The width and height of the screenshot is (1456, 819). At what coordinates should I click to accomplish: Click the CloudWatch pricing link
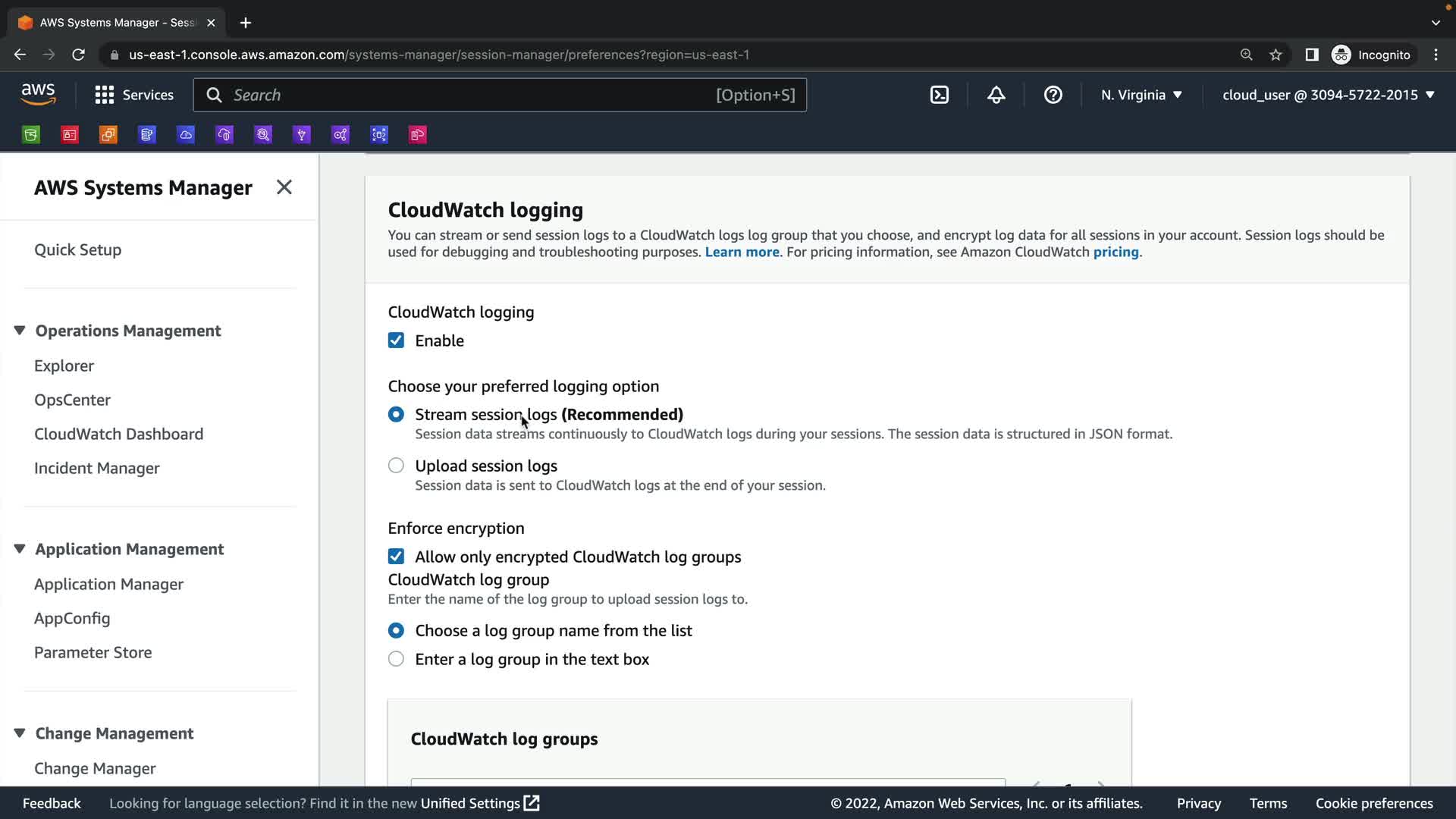click(x=1116, y=252)
